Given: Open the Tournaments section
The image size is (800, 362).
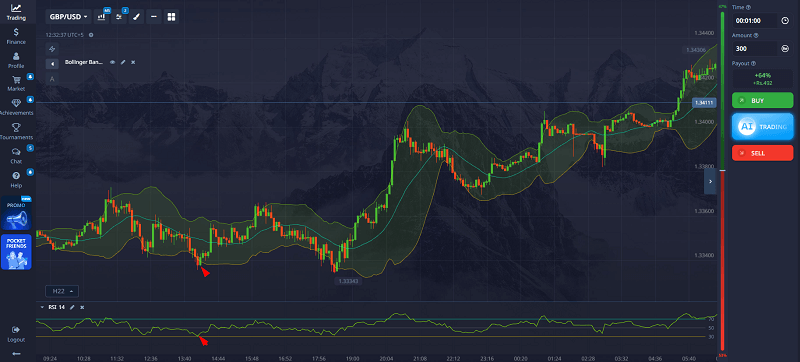Looking at the screenshot, I should 16,132.
